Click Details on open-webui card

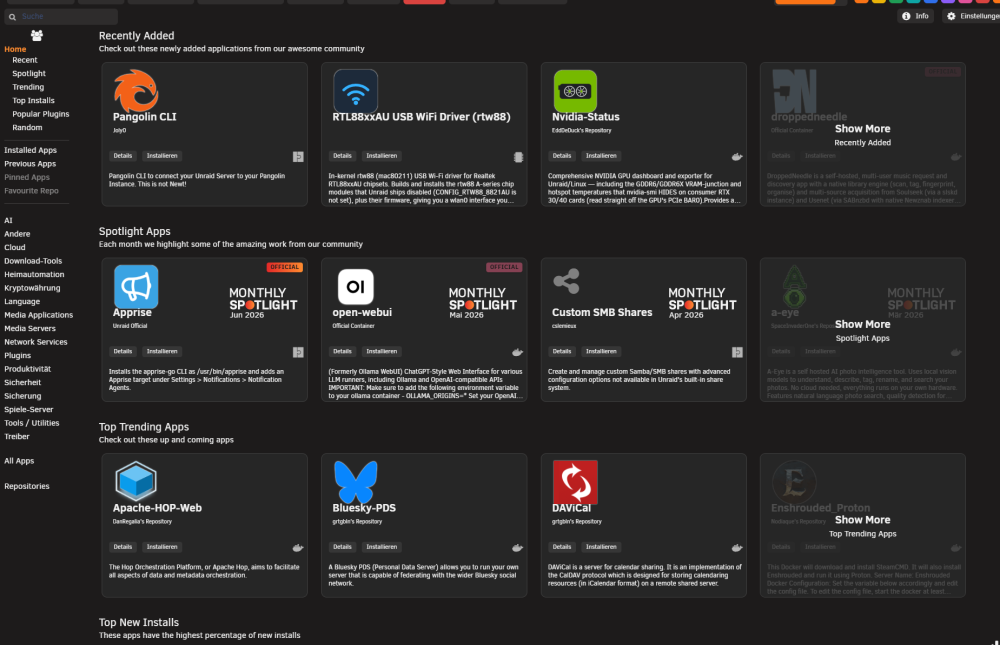click(x=342, y=352)
